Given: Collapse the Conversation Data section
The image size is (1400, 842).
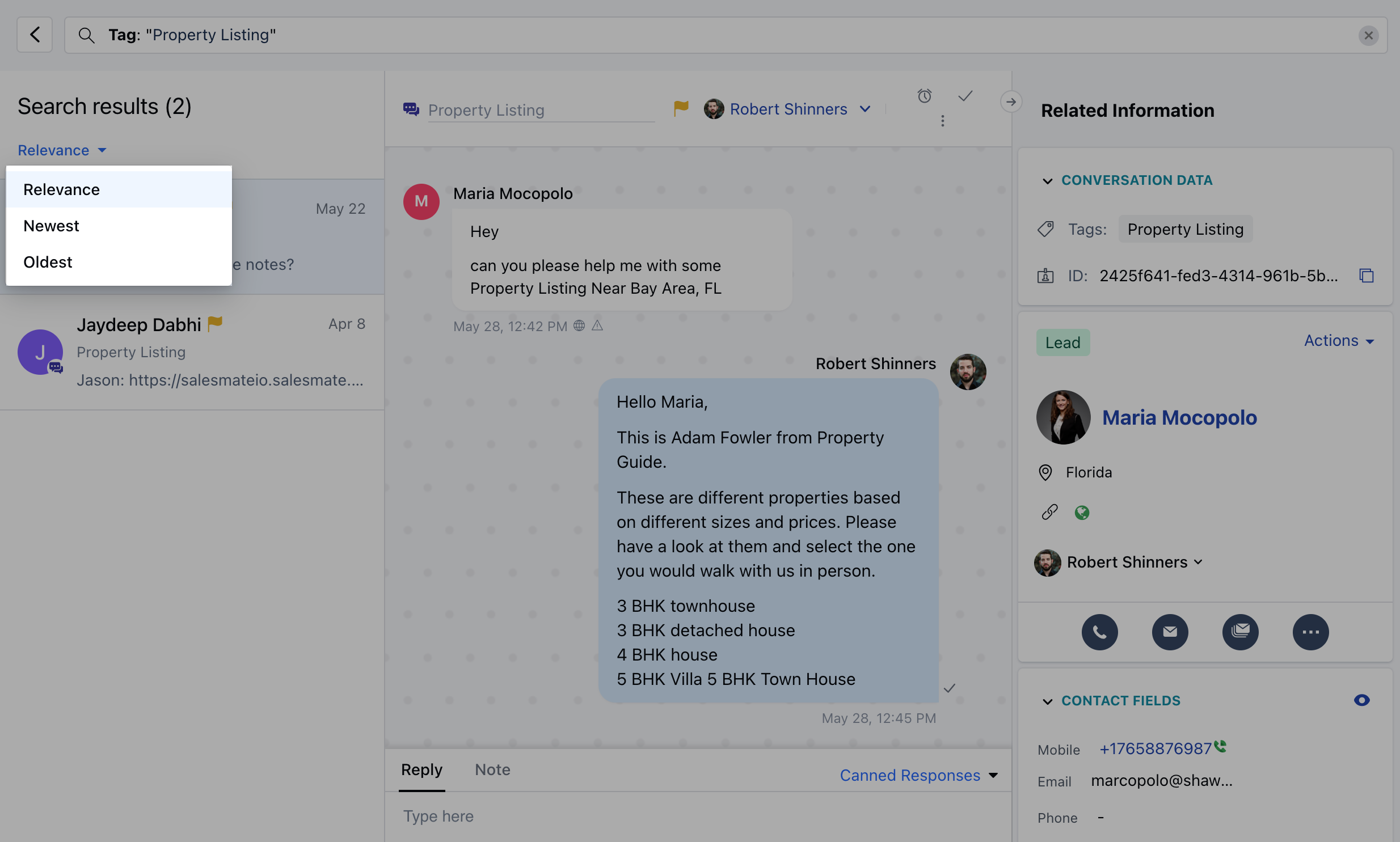Looking at the screenshot, I should [x=1047, y=180].
